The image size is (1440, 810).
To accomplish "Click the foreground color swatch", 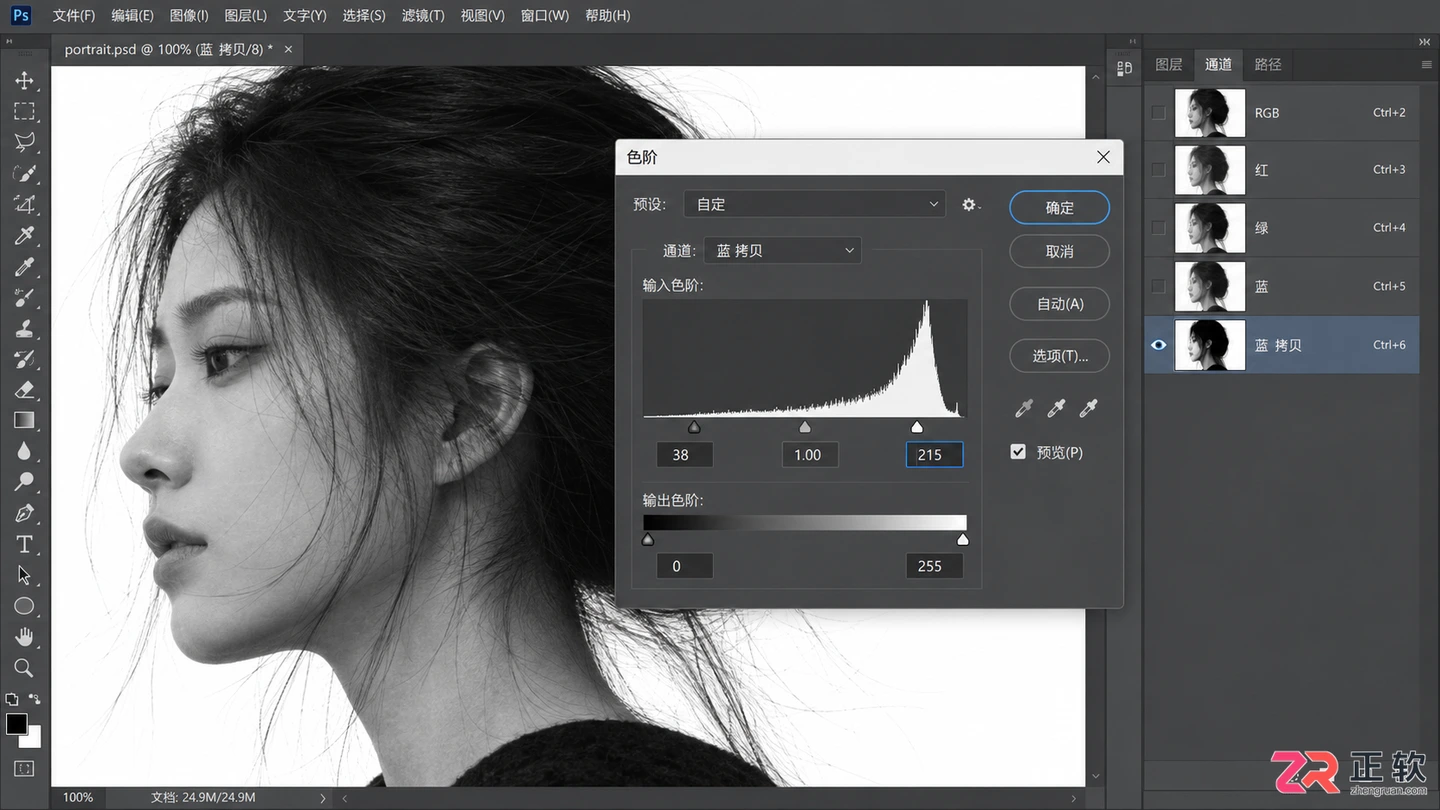I will pos(16,724).
